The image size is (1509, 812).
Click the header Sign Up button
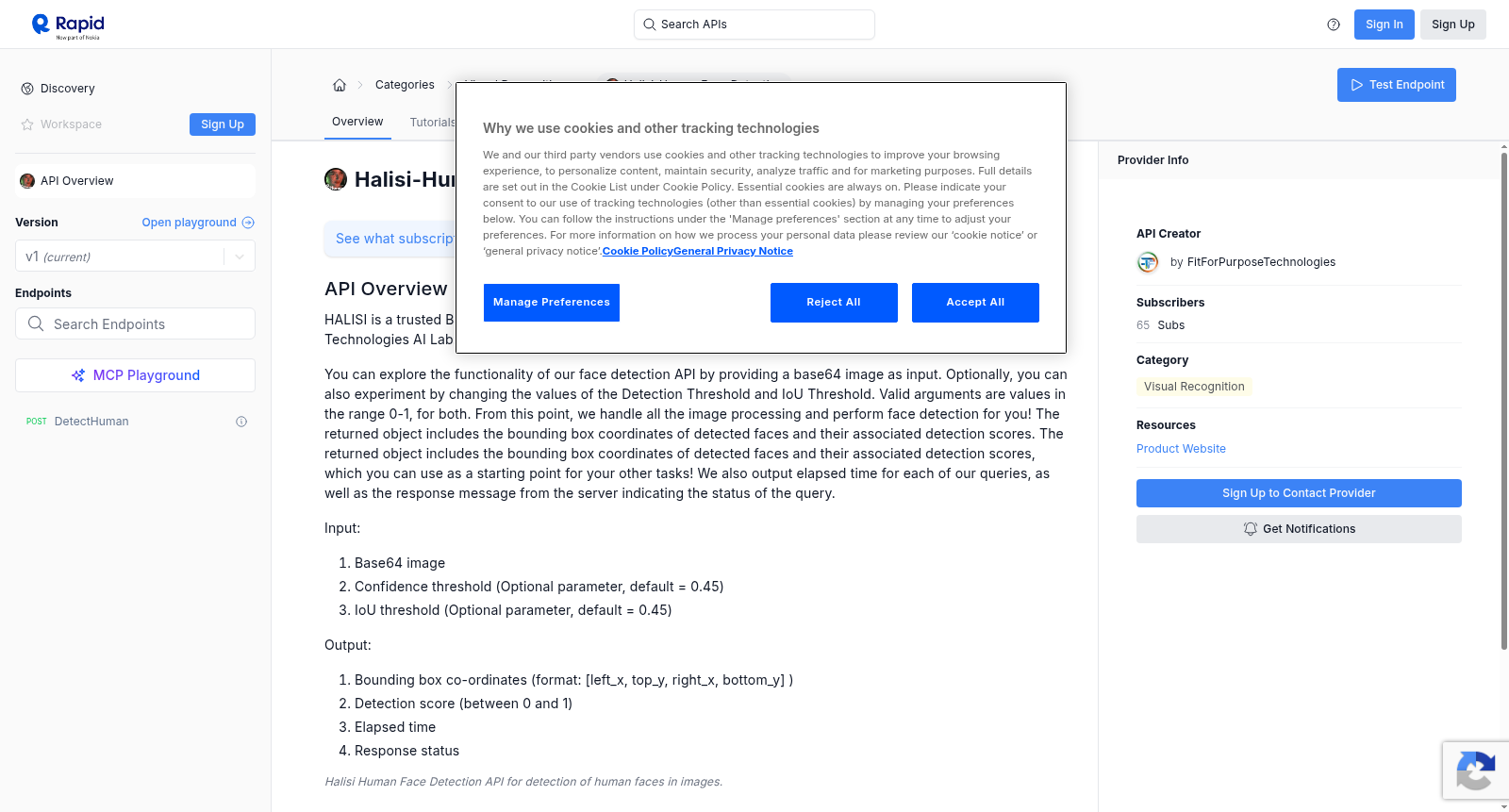(x=1452, y=25)
